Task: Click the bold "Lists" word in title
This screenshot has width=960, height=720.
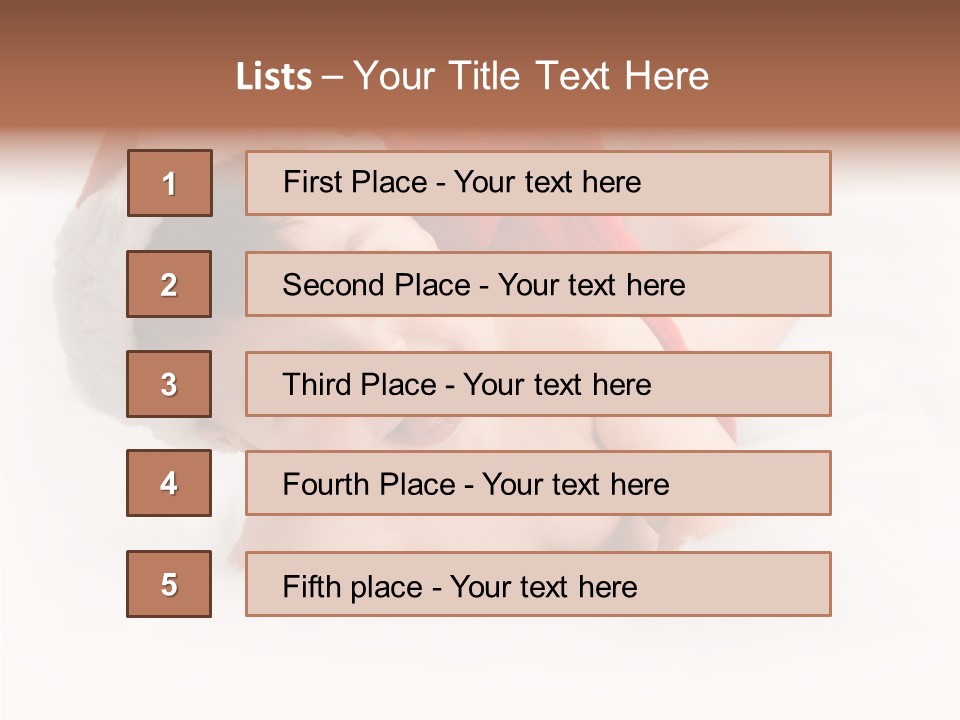Action: [x=273, y=76]
